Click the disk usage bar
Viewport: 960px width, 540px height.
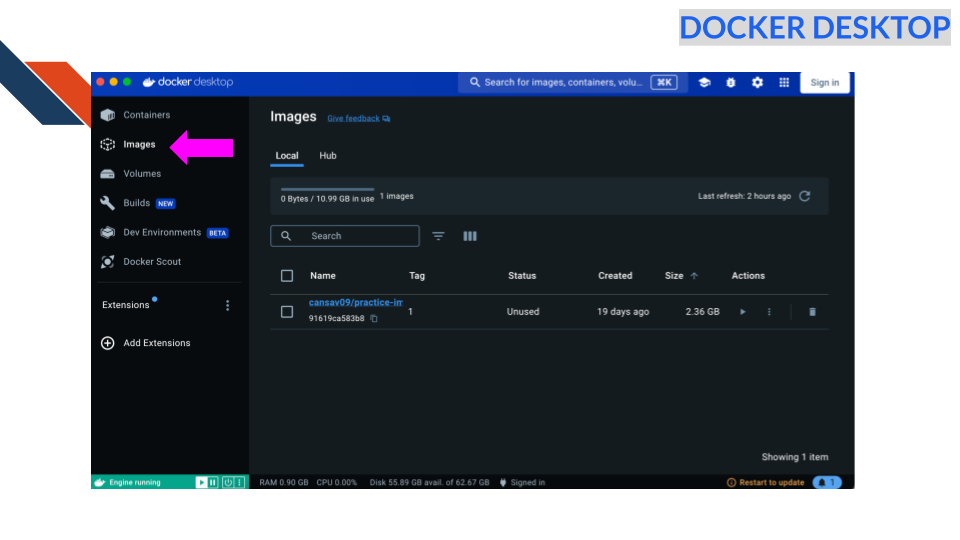pyautogui.click(x=327, y=190)
